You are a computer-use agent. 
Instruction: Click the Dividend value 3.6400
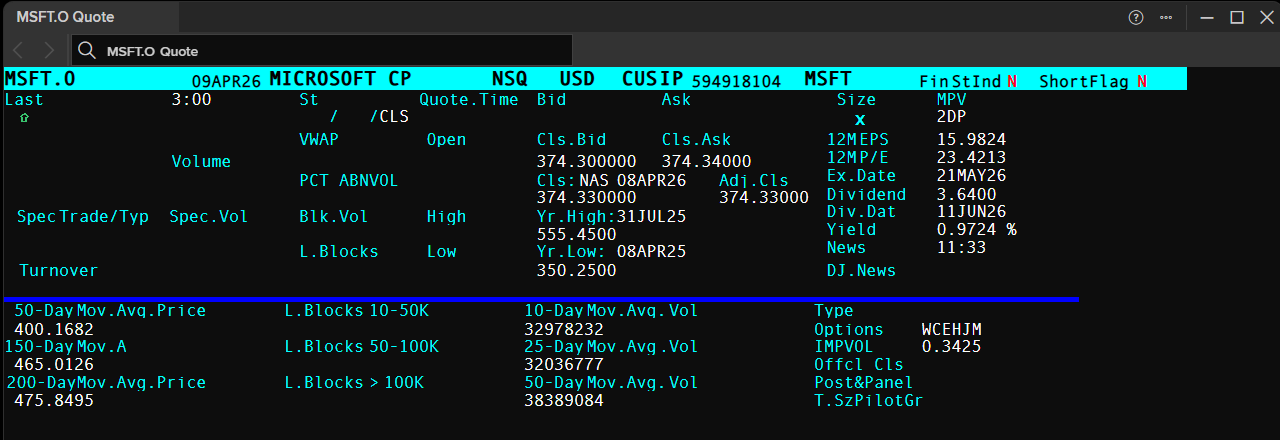[x=967, y=194]
